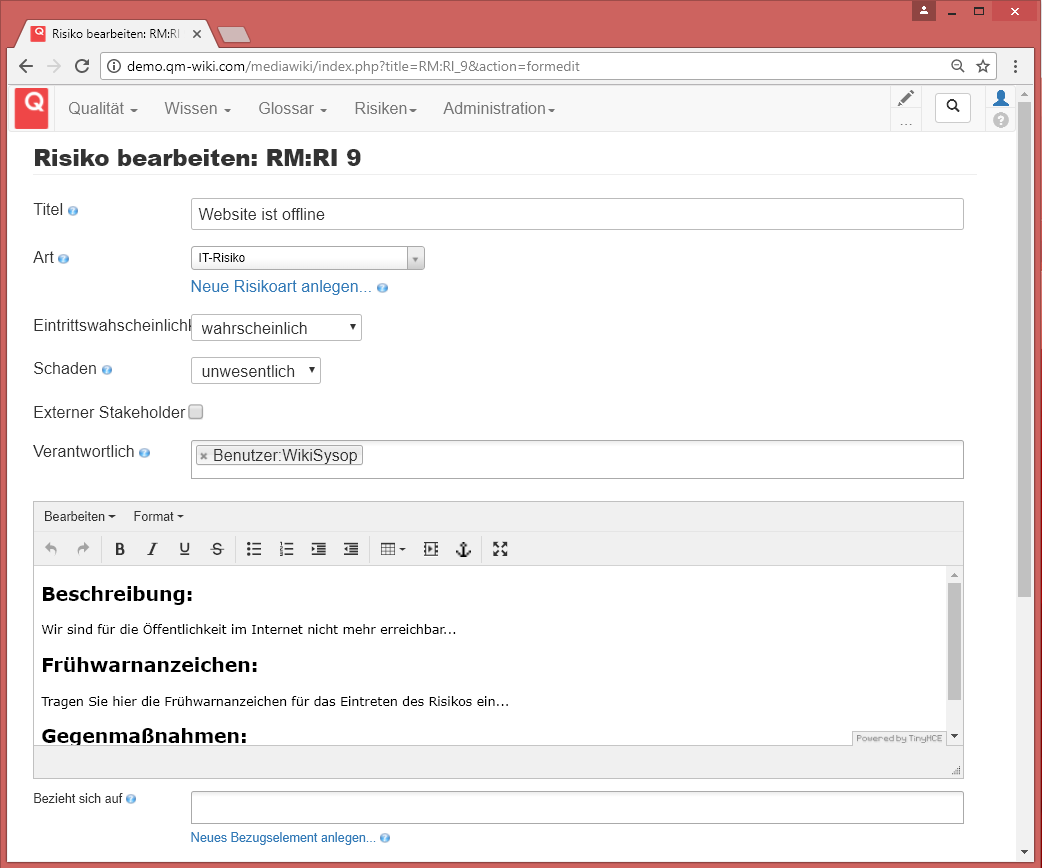Check the Externer Stakeholder checkbox
The width and height of the screenshot is (1042, 868).
coord(196,412)
